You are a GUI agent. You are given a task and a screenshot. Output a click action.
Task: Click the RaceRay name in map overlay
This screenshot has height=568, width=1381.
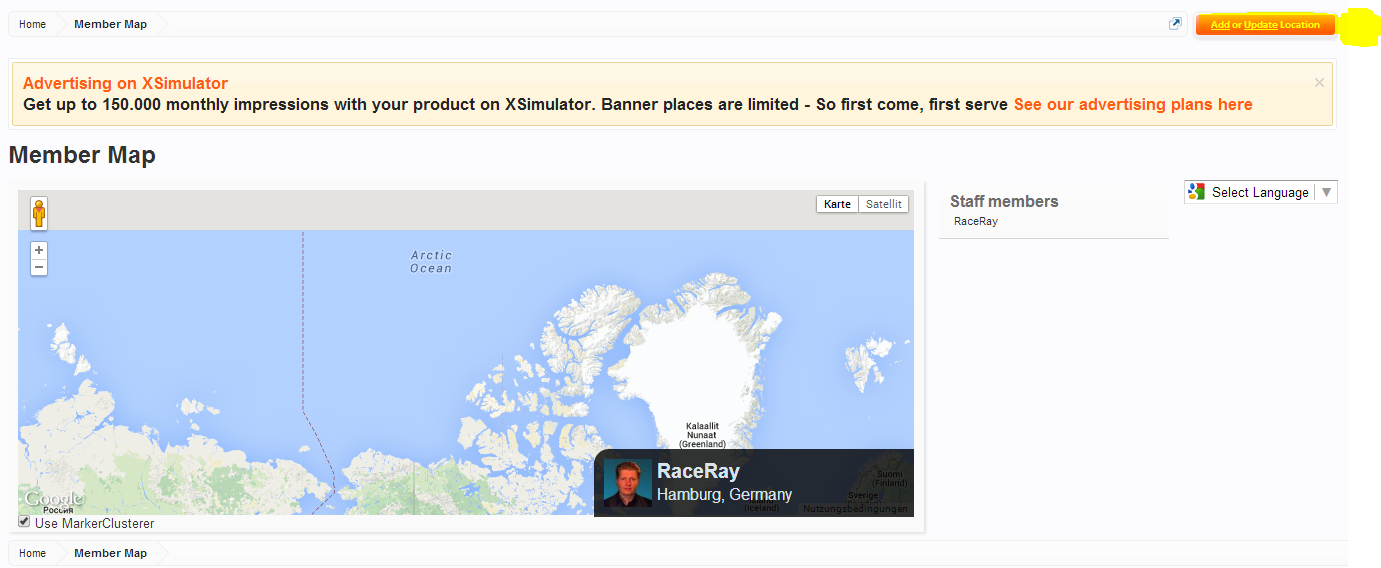click(698, 472)
